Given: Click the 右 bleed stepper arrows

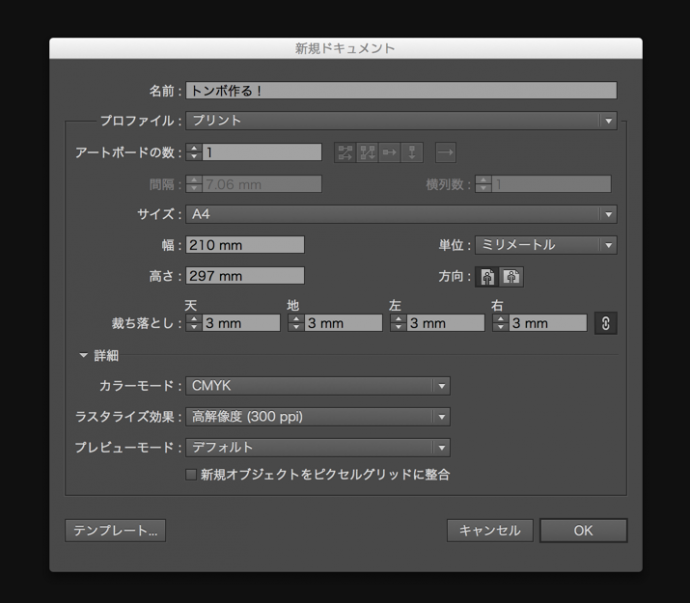Looking at the screenshot, I should pyautogui.click(x=500, y=324).
